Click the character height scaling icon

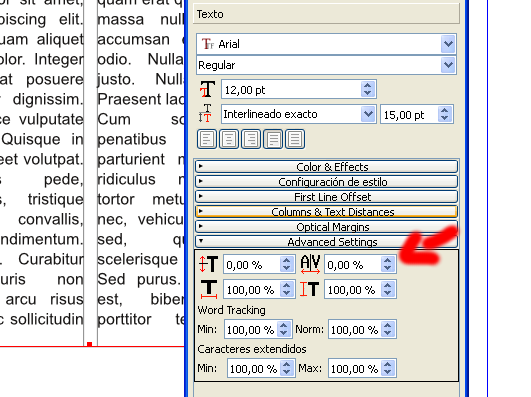pos(309,289)
